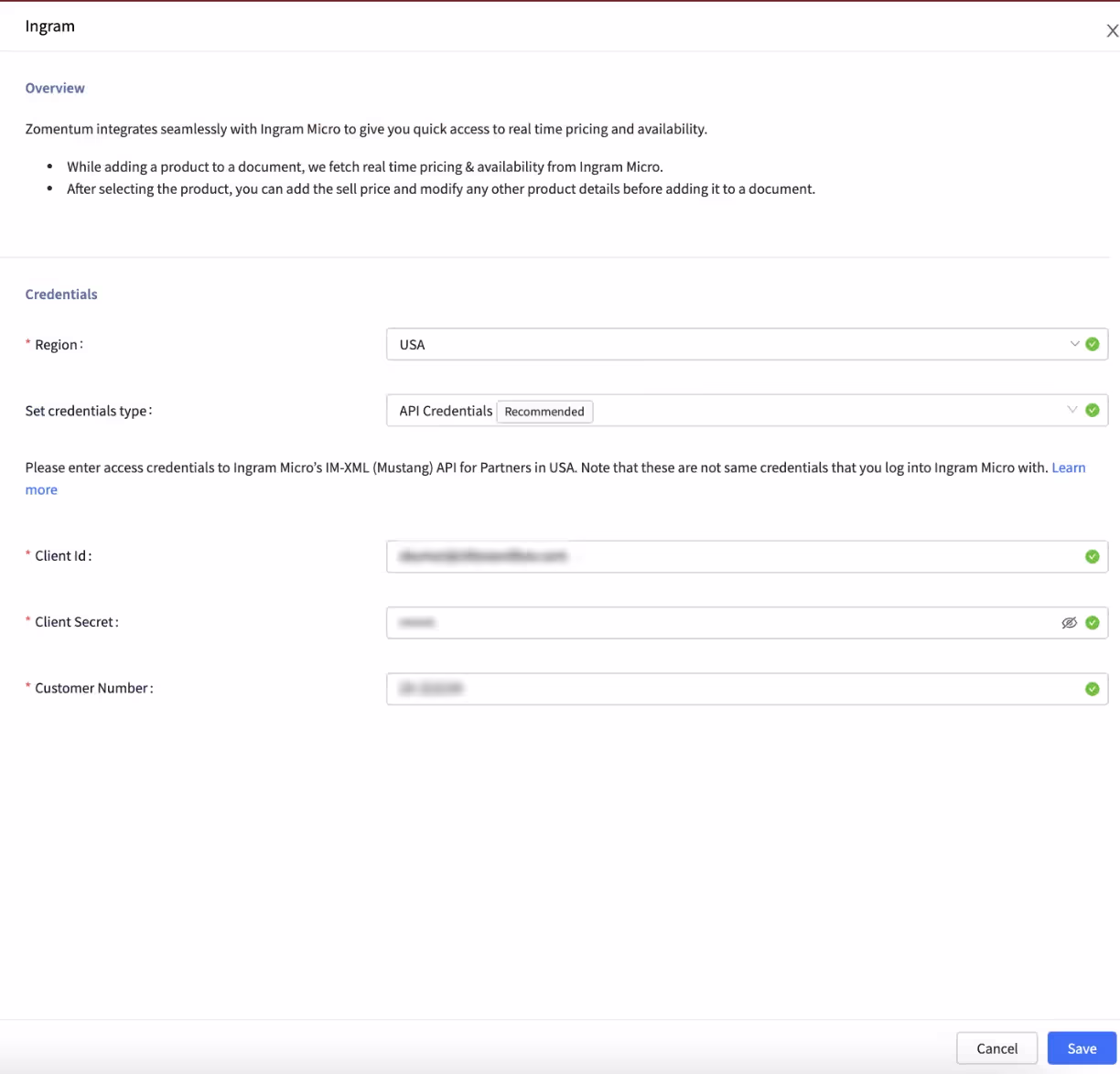Click the Region dropdown chevron arrow

1074,344
